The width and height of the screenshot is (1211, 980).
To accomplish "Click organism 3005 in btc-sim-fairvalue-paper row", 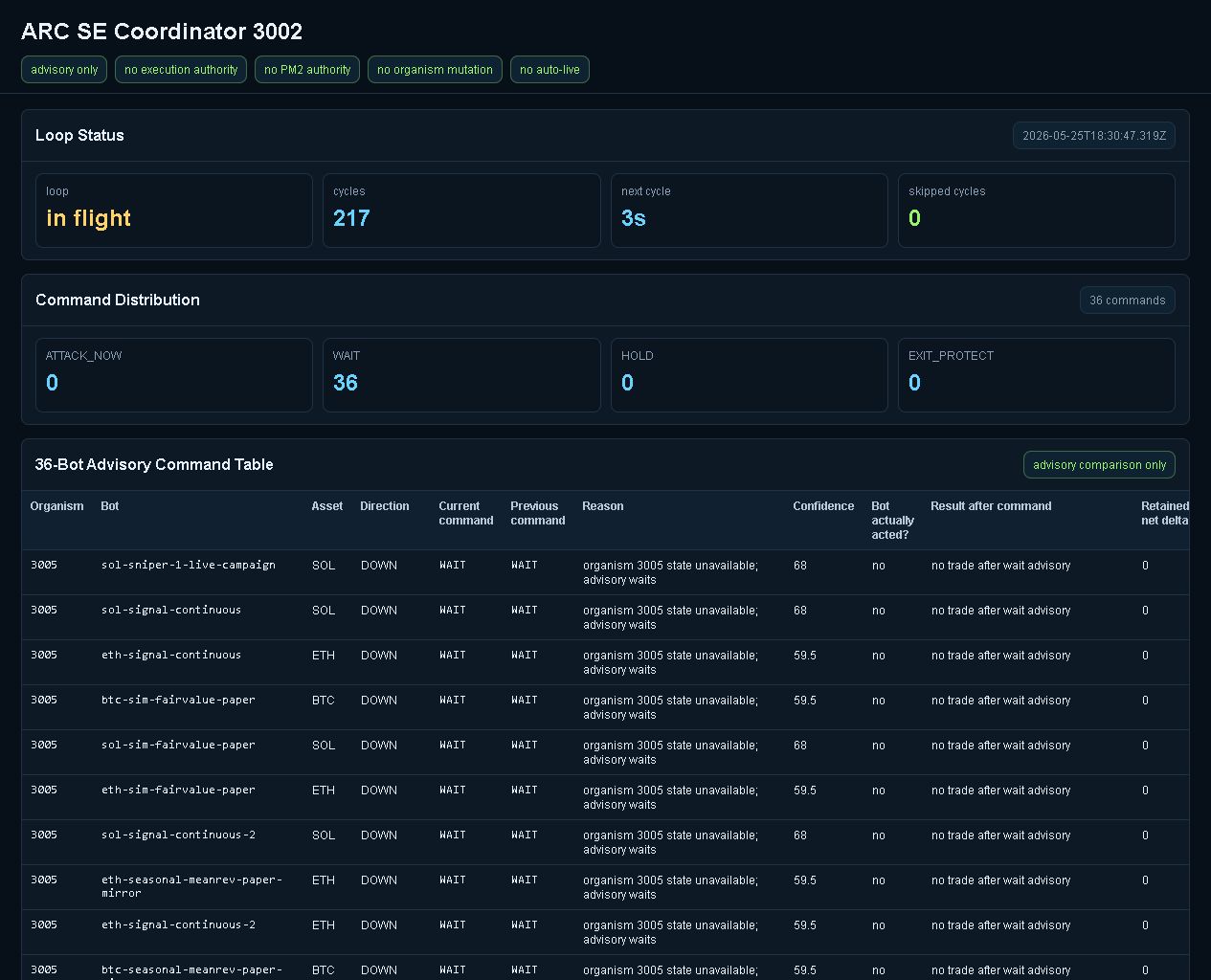I will [44, 700].
